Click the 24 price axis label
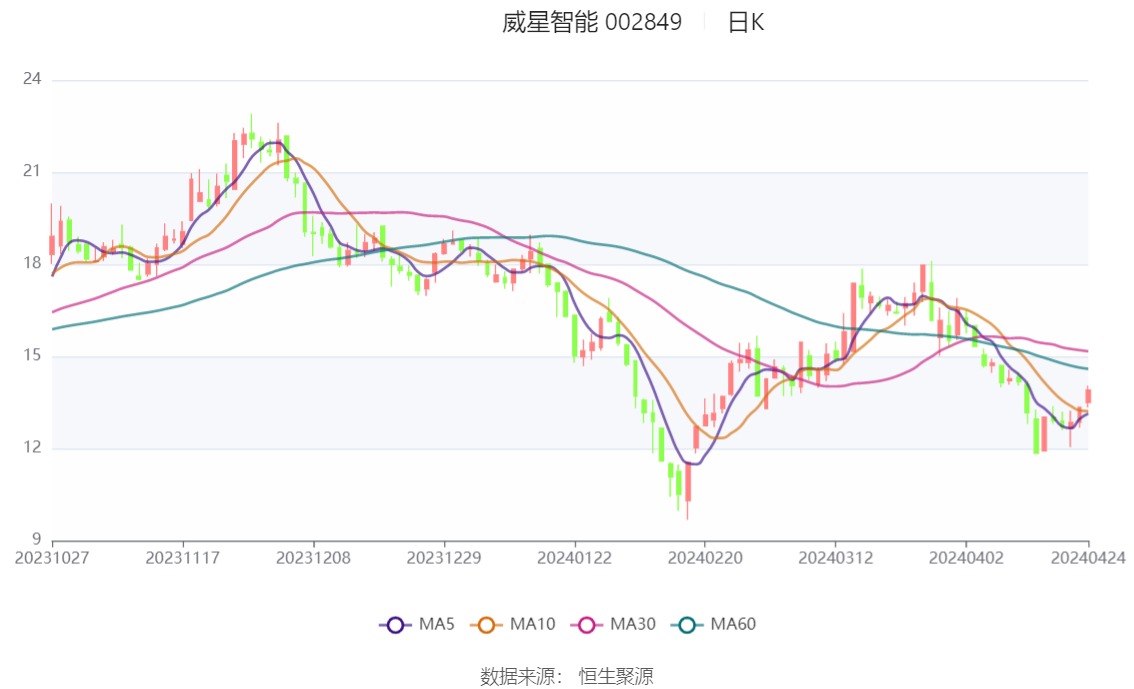1134x689 pixels. (x=32, y=80)
